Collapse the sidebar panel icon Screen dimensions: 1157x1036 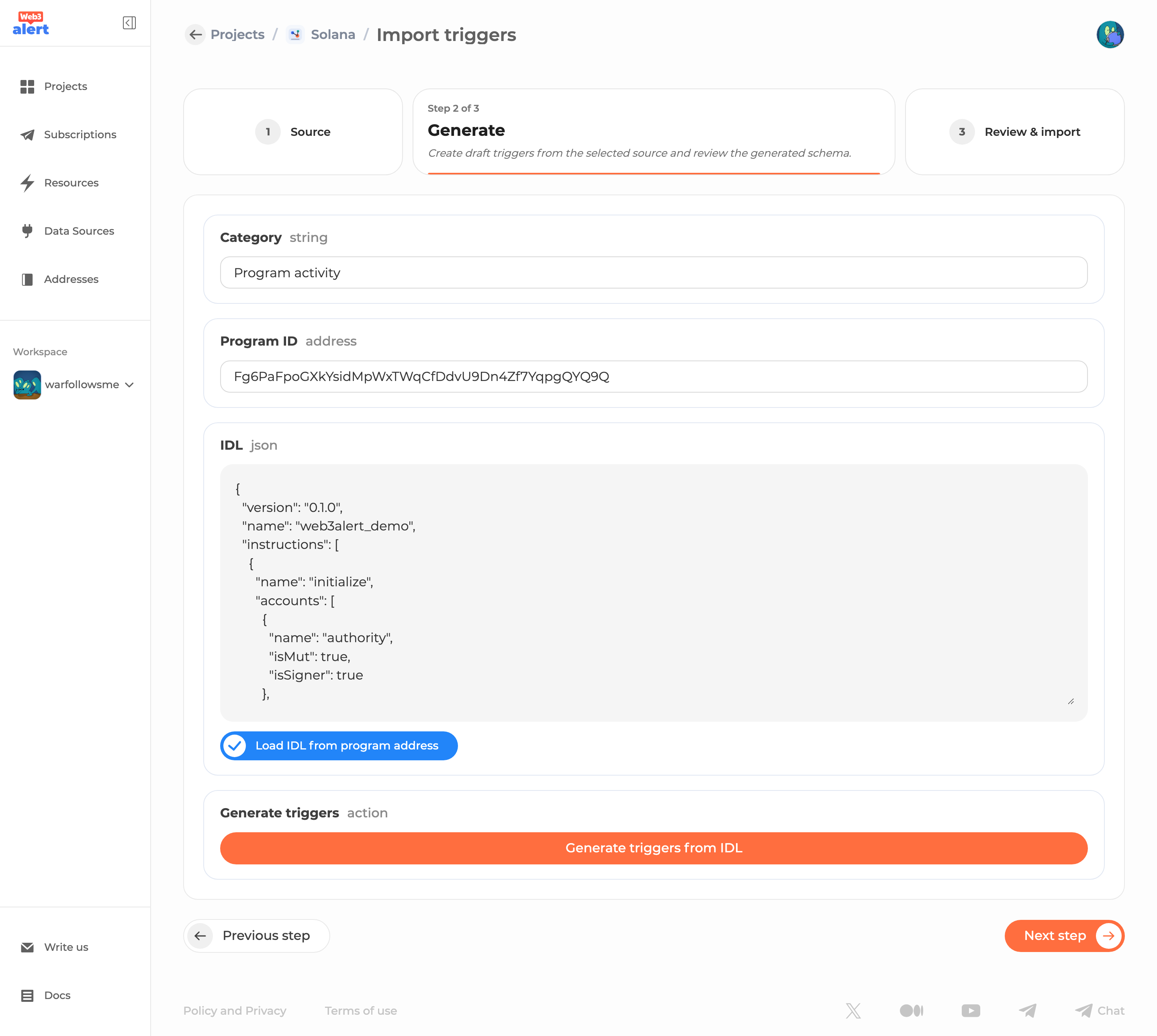129,23
